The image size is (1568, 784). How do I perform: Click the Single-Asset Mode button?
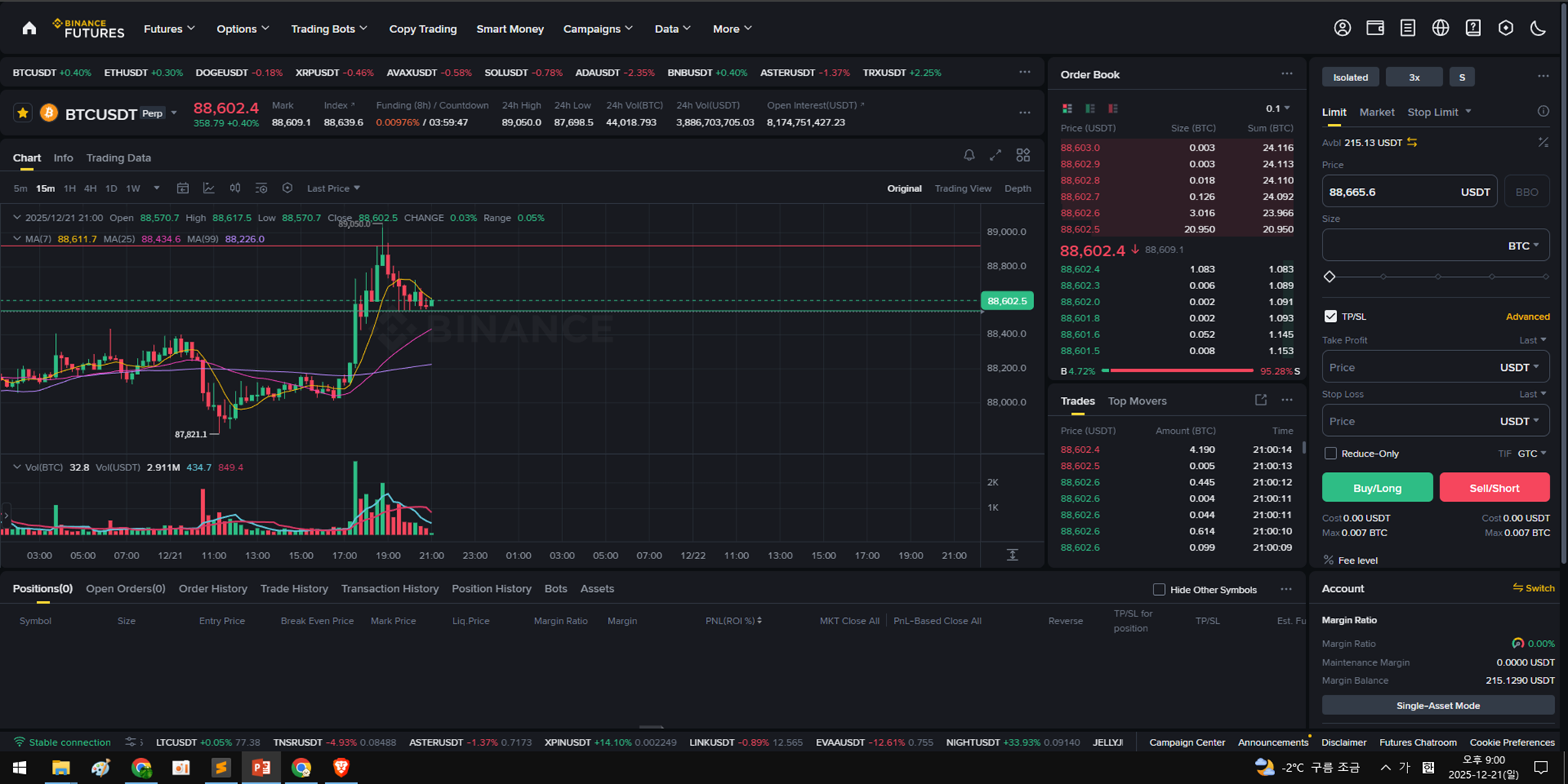[x=1438, y=705]
